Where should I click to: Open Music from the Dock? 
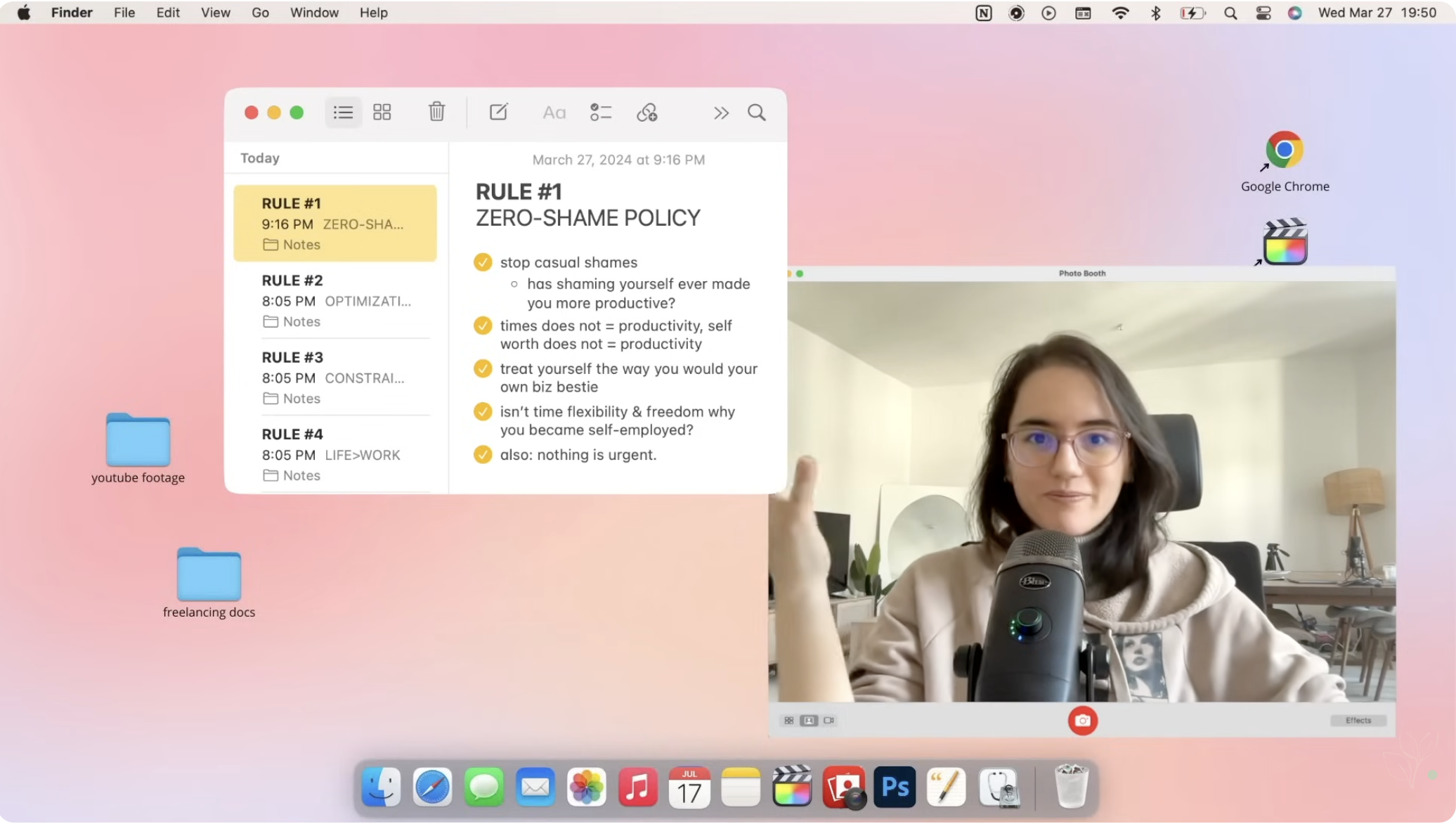(x=638, y=787)
